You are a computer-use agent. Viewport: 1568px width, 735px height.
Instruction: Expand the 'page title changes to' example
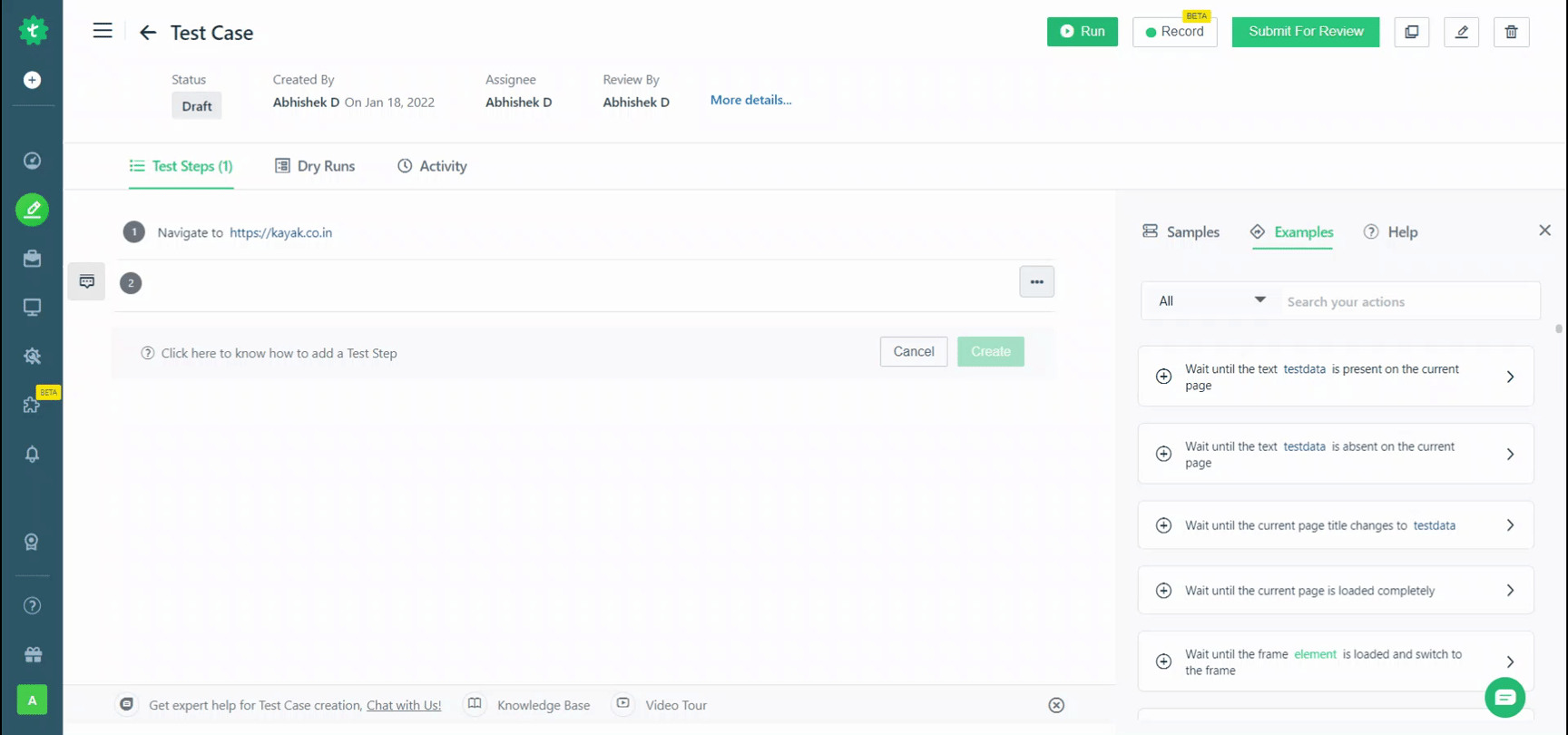[1510, 525]
